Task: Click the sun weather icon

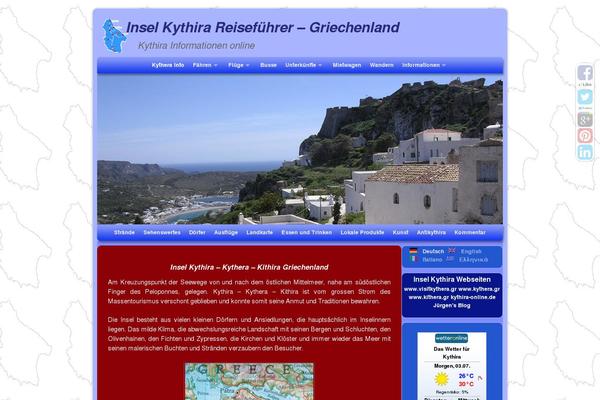Action: (x=442, y=379)
